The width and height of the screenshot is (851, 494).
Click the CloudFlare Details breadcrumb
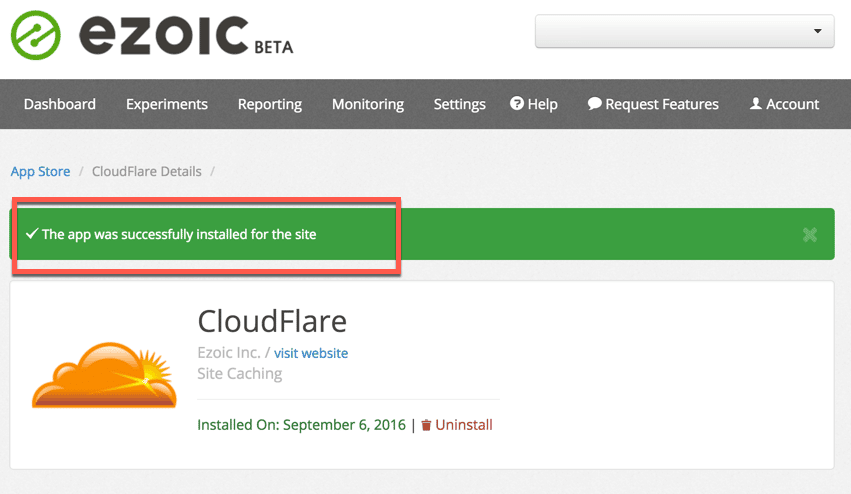(x=147, y=171)
